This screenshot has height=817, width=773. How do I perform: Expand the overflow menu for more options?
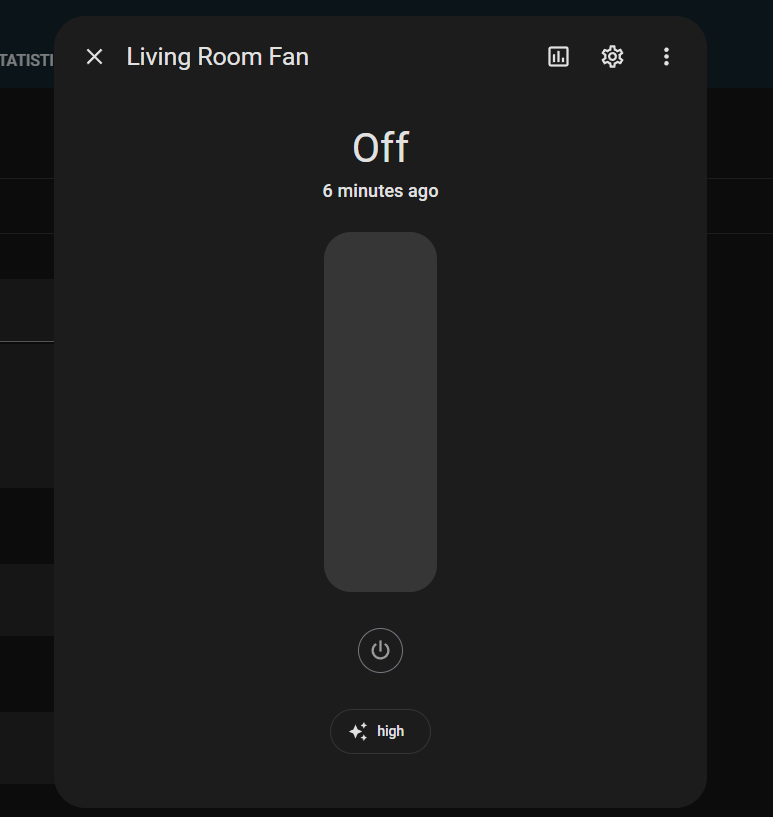[666, 57]
